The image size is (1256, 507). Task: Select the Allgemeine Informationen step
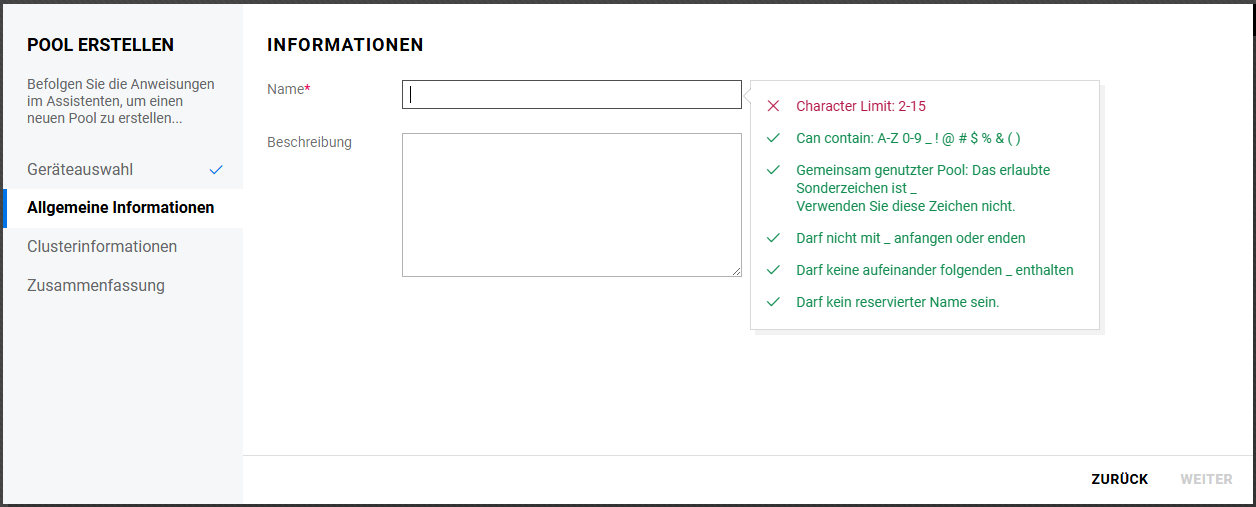tap(120, 208)
